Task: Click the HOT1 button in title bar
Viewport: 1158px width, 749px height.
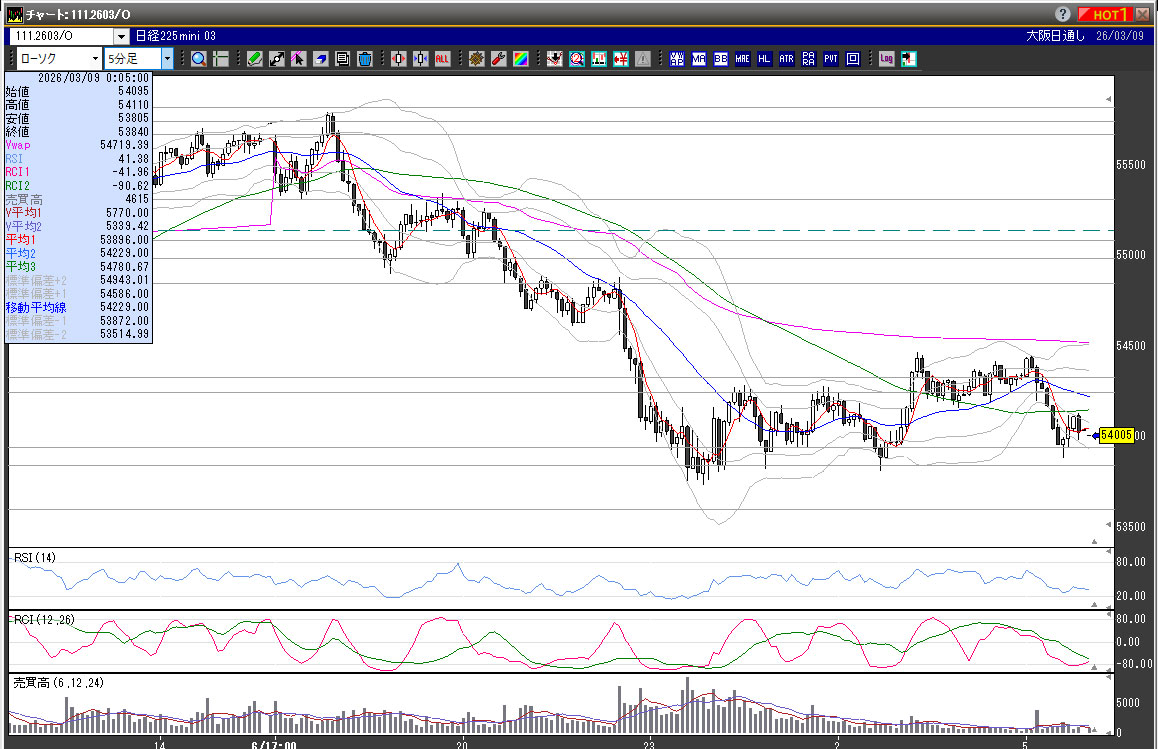Action: click(1106, 15)
